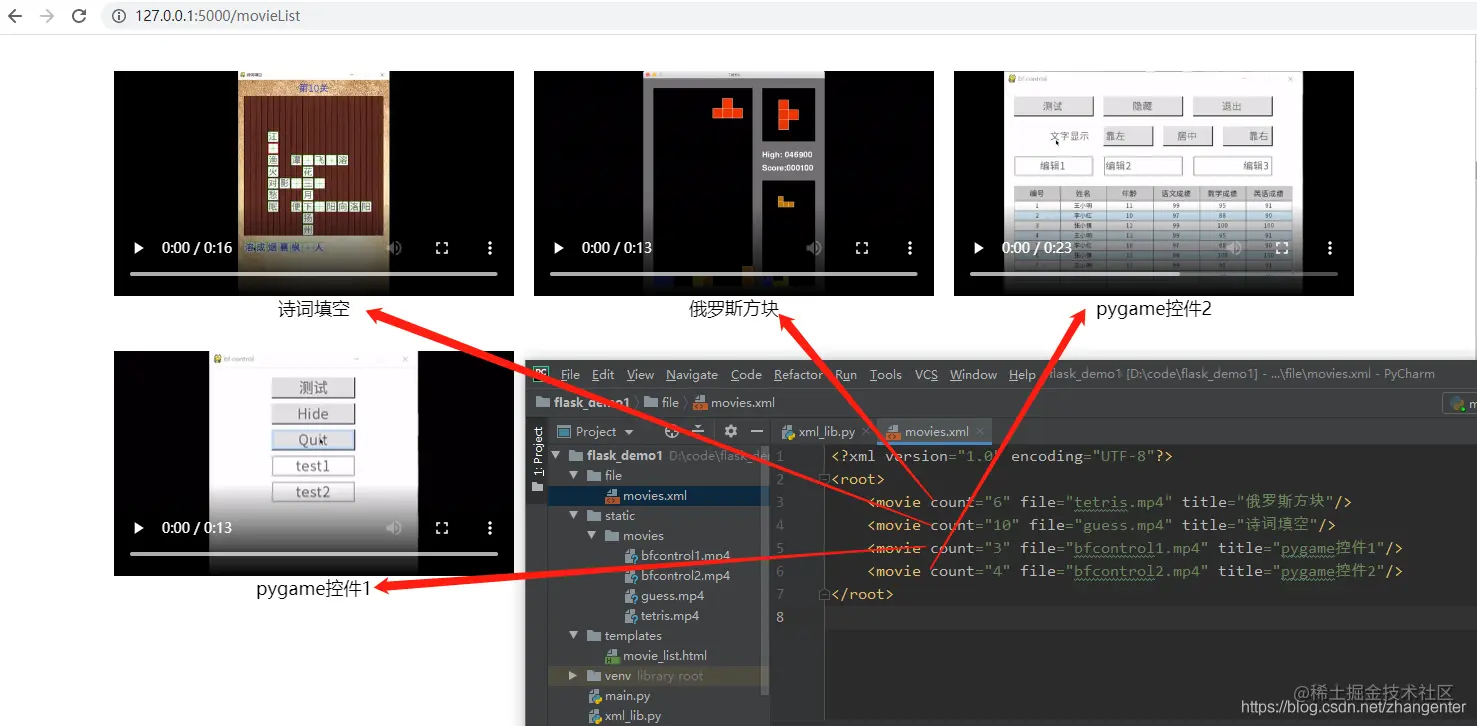Image resolution: width=1477 pixels, height=726 pixels.
Task: Open the Project panel settings gear
Action: pyautogui.click(x=731, y=432)
